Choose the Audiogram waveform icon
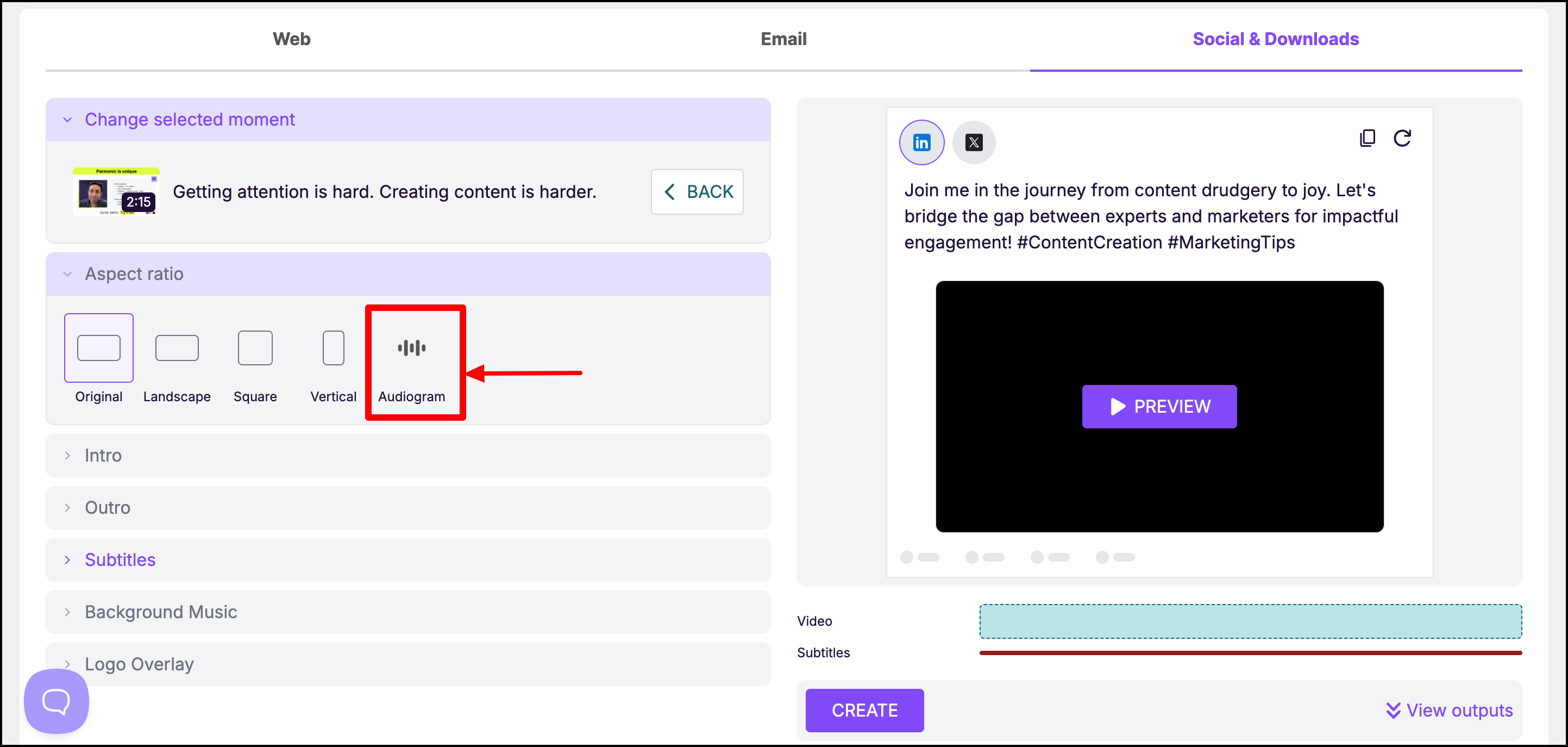Image resolution: width=1568 pixels, height=747 pixels. point(411,348)
